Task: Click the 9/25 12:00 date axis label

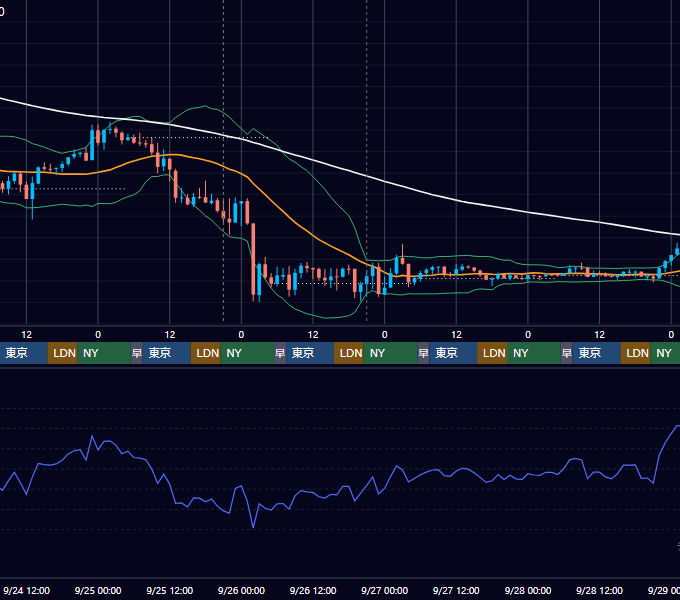Action: 170,590
